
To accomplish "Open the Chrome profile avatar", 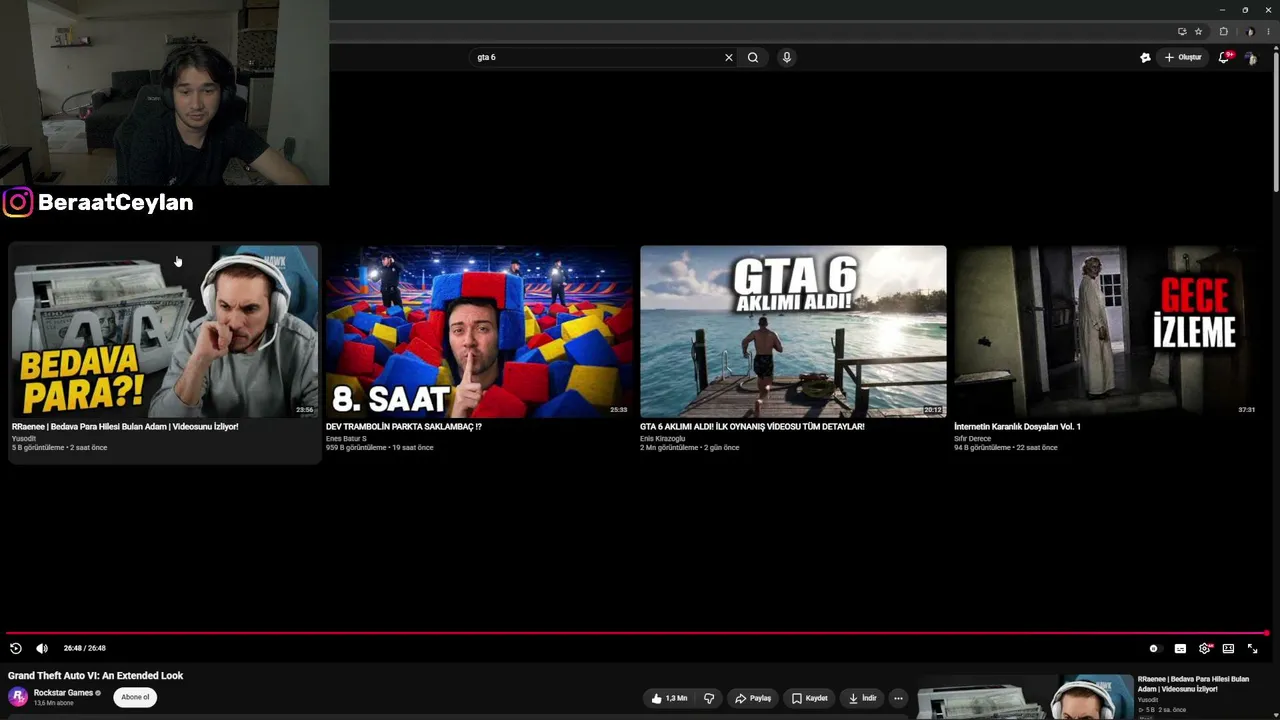I will coord(1250,31).
